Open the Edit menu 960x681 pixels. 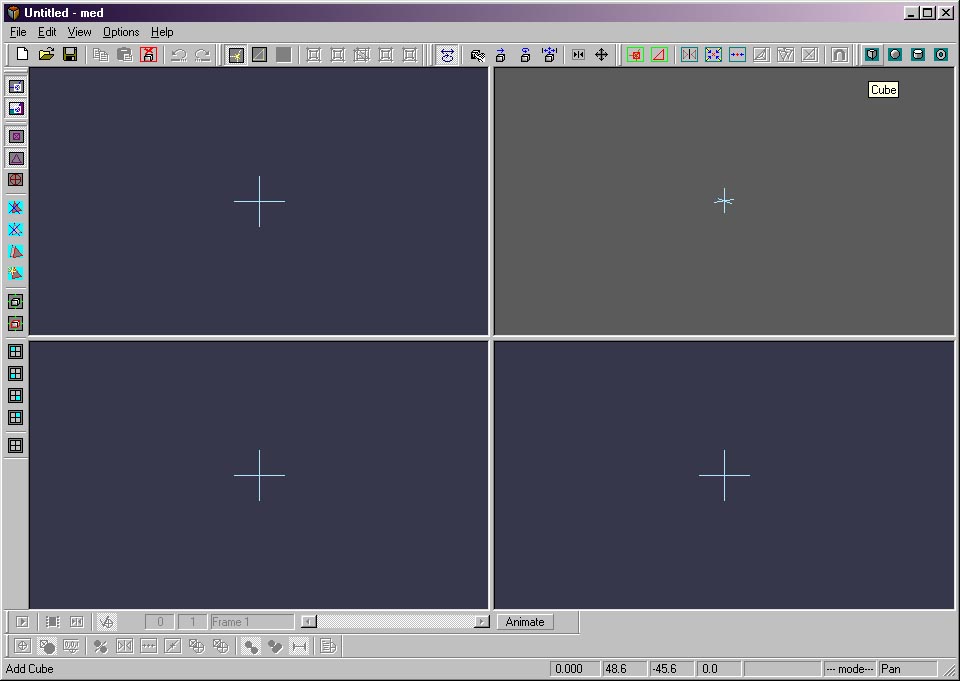click(47, 32)
